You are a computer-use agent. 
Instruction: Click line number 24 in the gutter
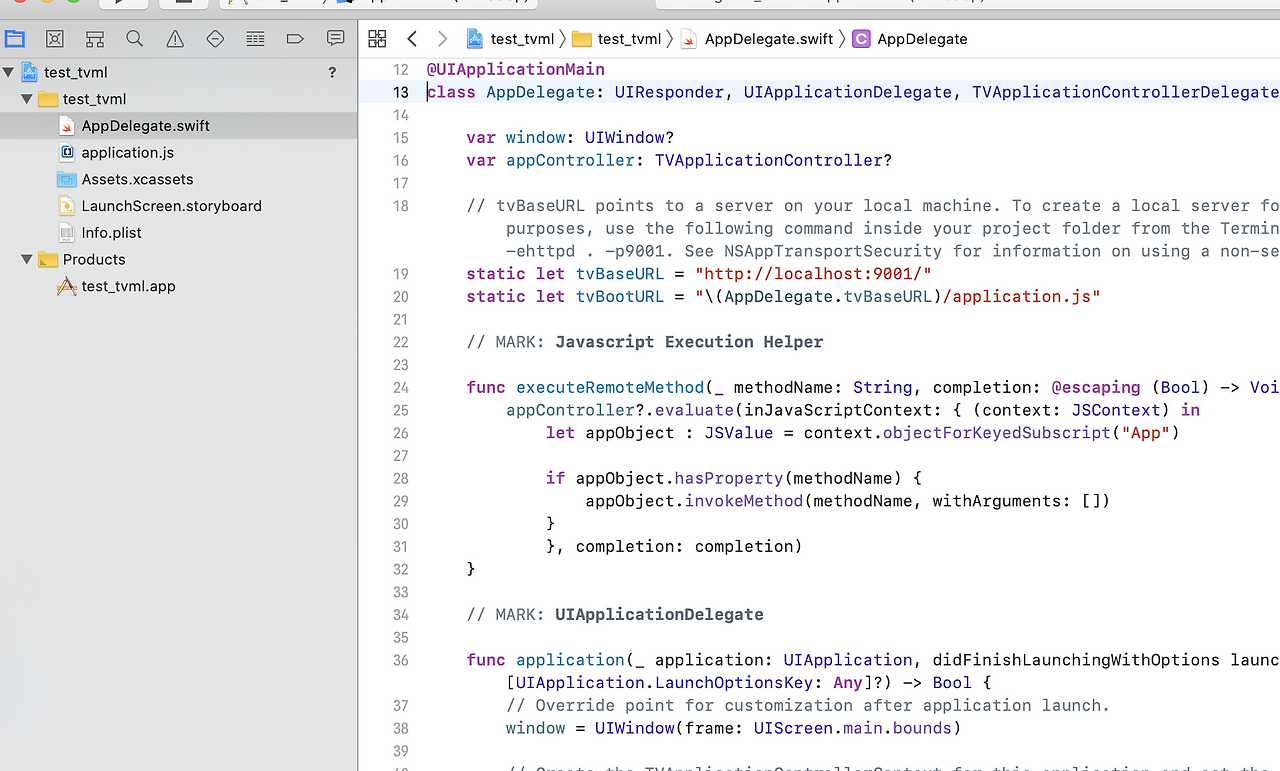(x=401, y=387)
